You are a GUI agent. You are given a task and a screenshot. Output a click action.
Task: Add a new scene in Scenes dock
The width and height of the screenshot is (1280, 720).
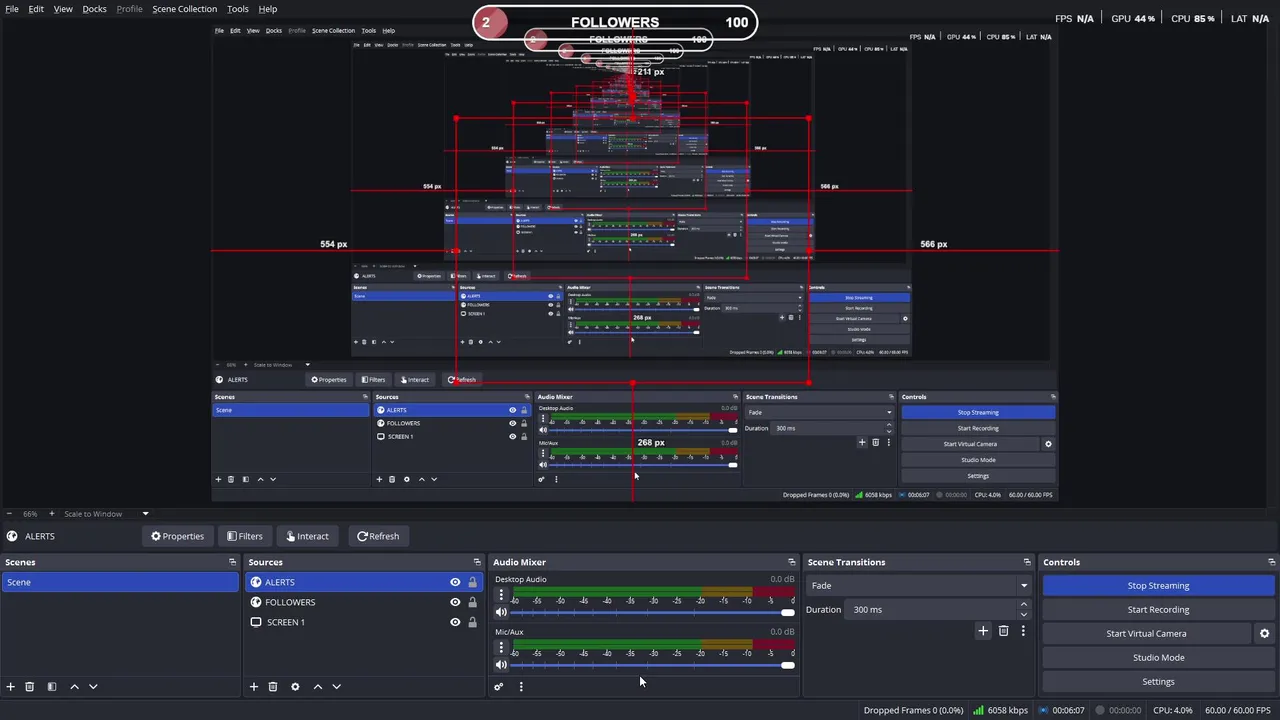10,687
